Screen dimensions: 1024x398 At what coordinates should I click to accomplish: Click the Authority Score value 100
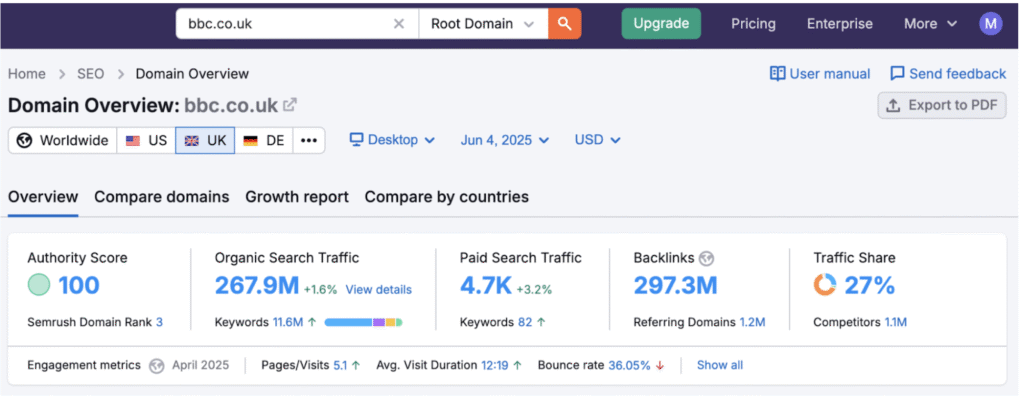[x=79, y=285]
